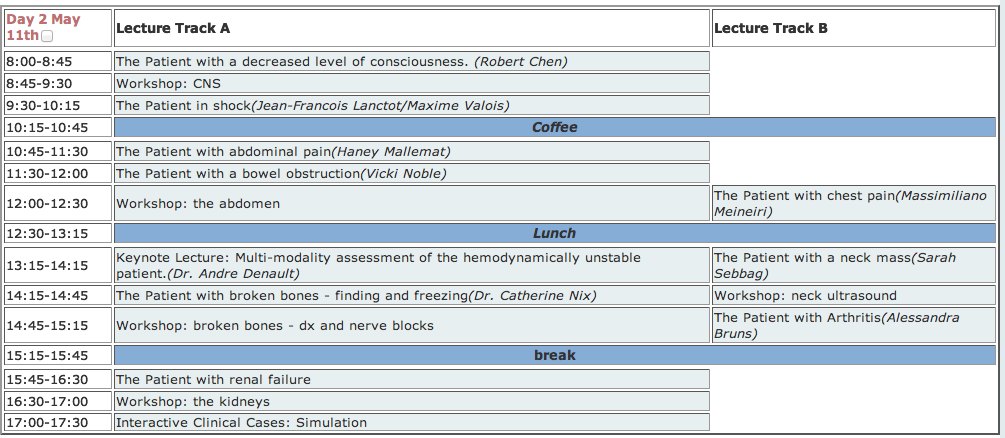Select The Patient in shock lecture

click(x=313, y=106)
